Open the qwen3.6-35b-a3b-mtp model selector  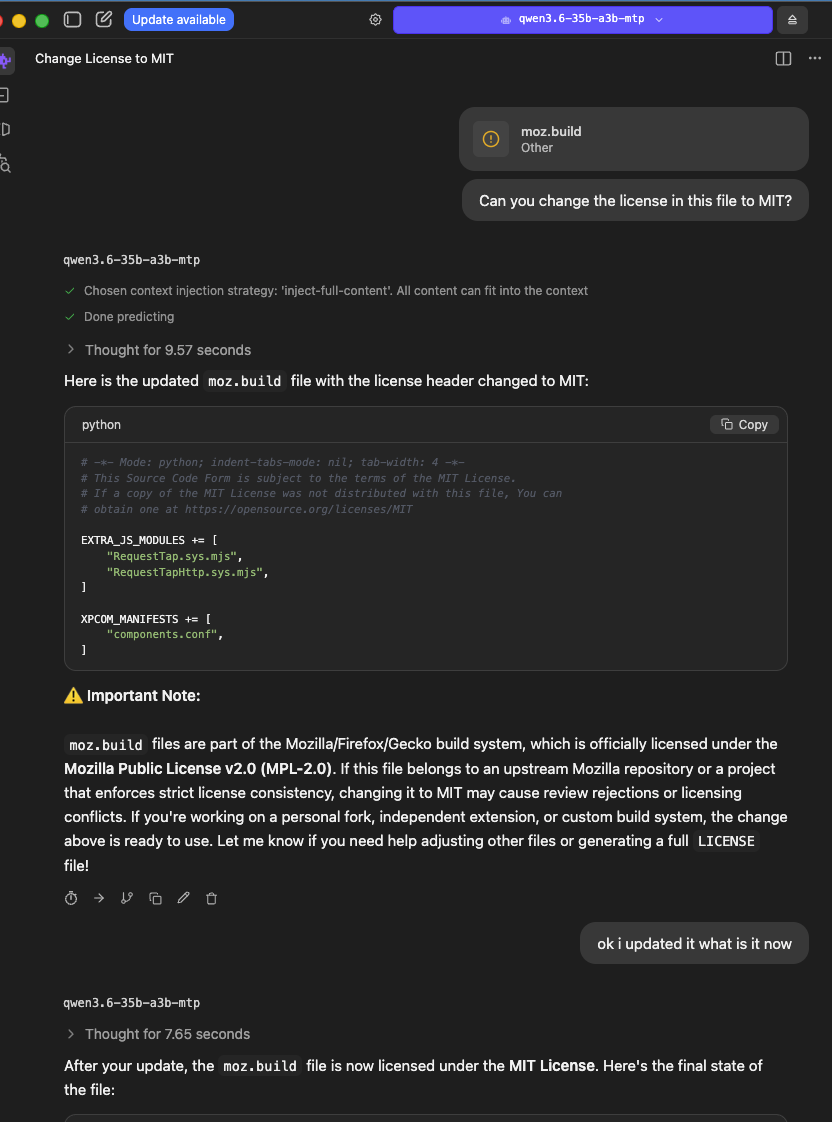click(x=582, y=19)
